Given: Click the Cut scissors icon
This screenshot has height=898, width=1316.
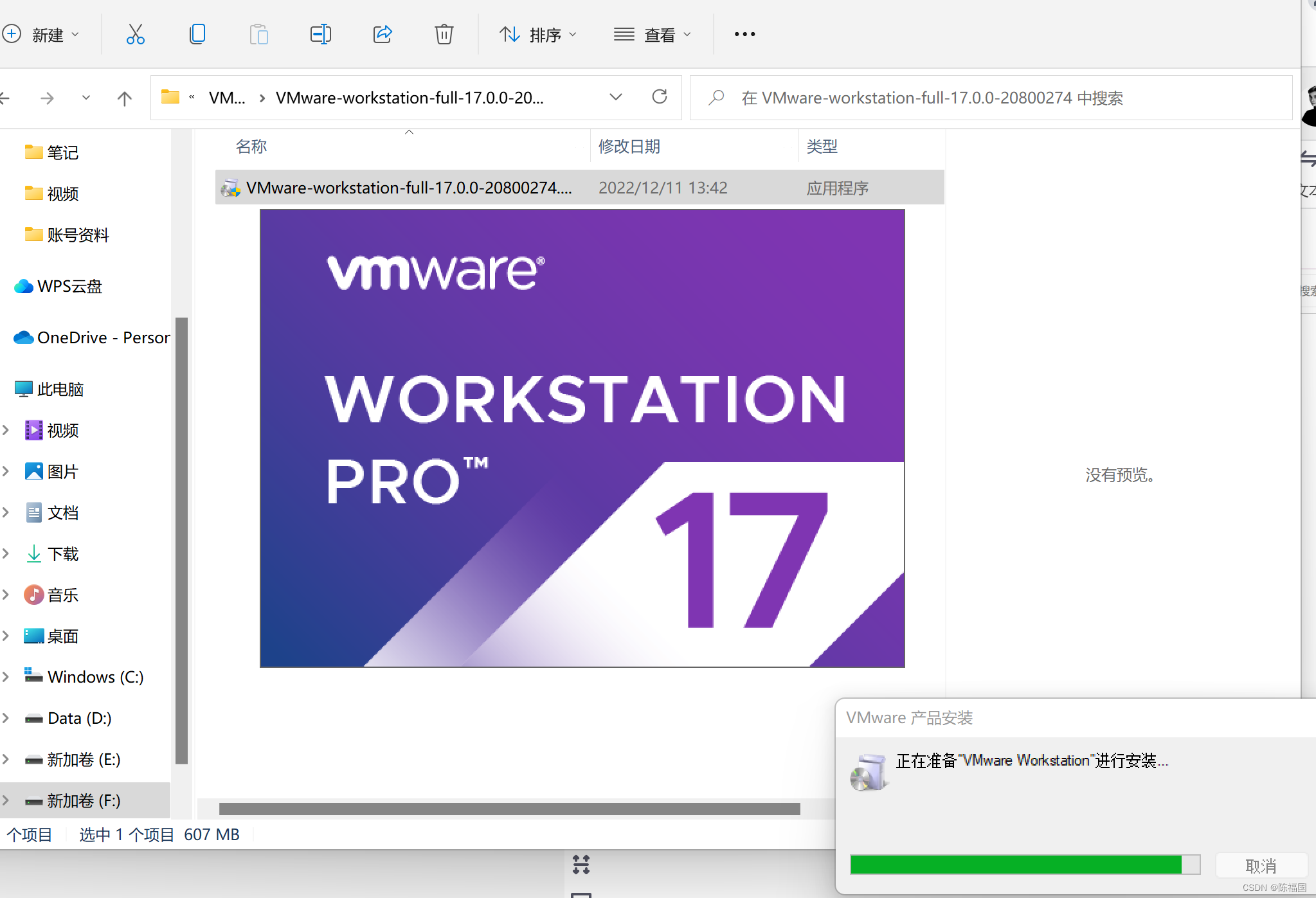Looking at the screenshot, I should tap(135, 34).
